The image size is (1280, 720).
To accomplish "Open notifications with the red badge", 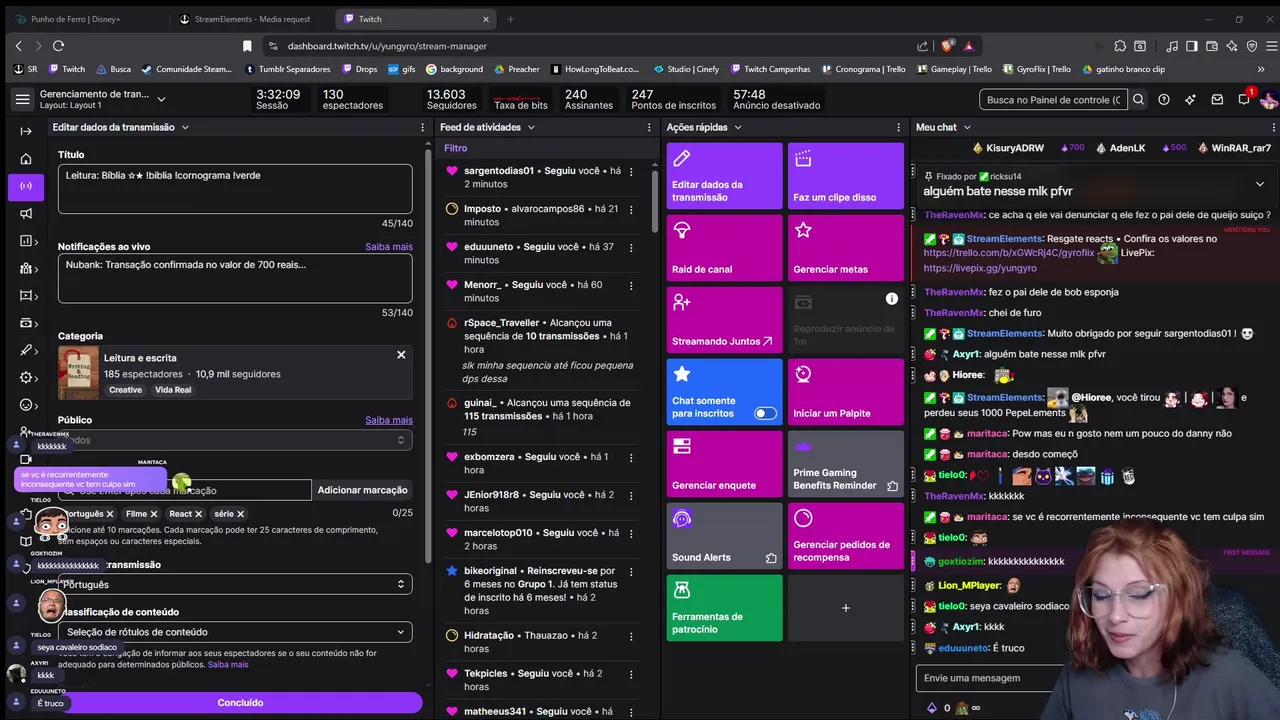I will (1245, 98).
